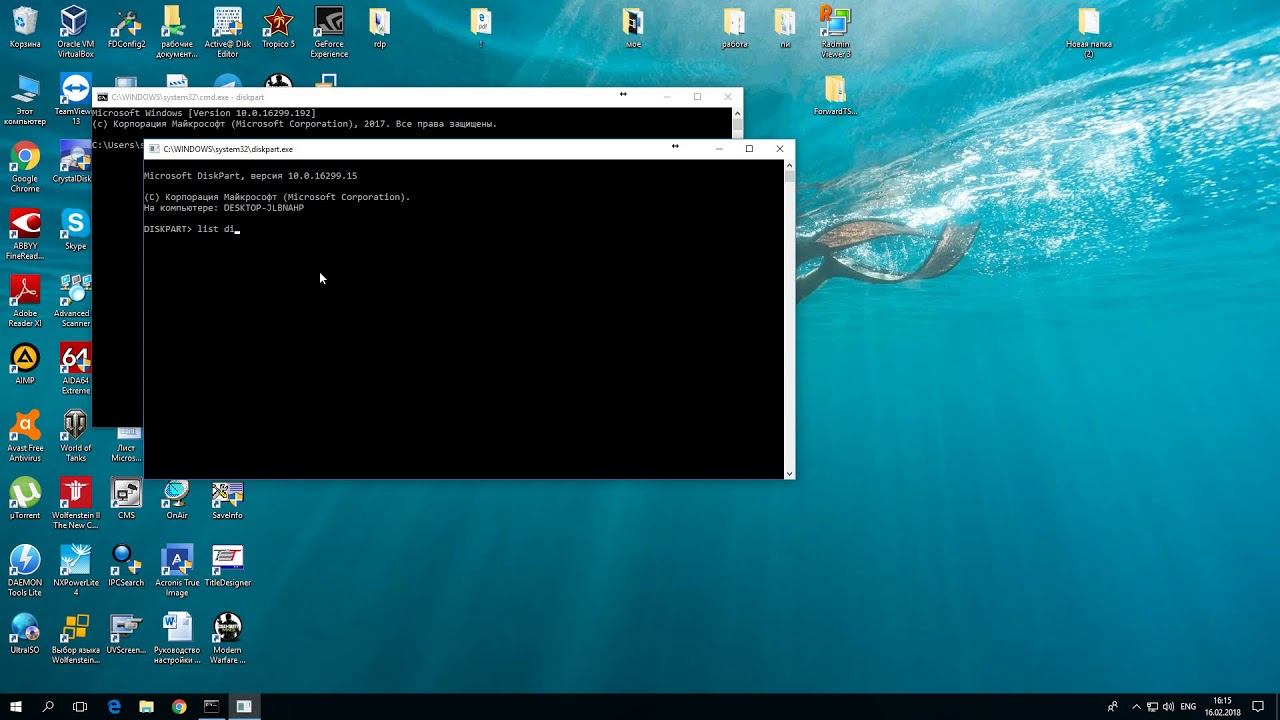Open the network status tray icon

click(x=1152, y=707)
